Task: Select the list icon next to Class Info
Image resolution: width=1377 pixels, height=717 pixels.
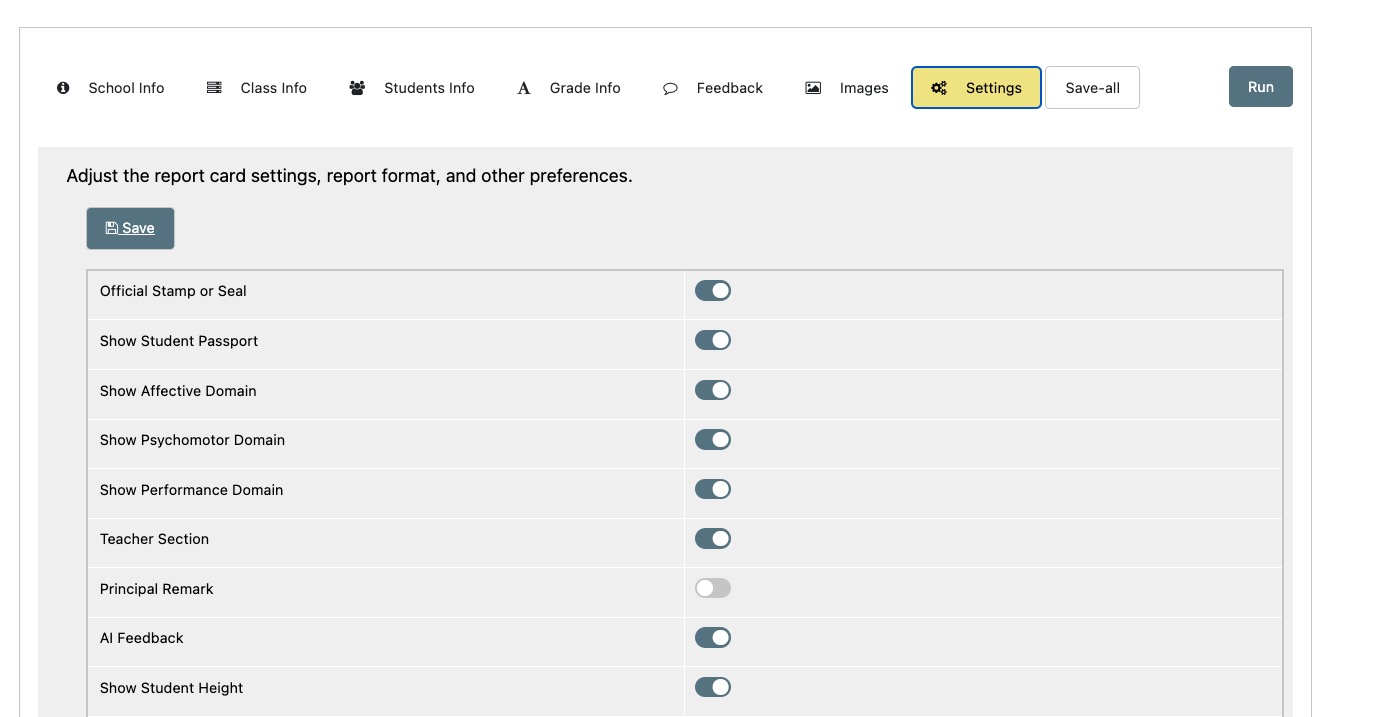Action: pos(213,88)
